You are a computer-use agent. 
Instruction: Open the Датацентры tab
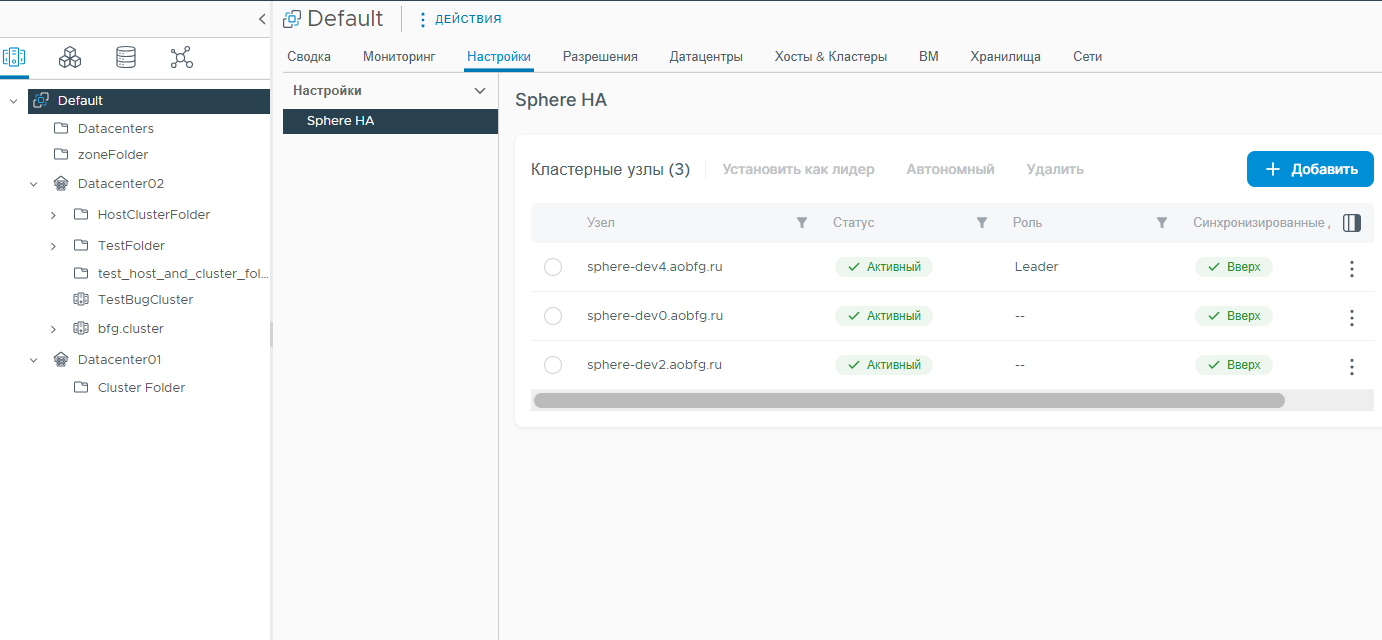[706, 57]
